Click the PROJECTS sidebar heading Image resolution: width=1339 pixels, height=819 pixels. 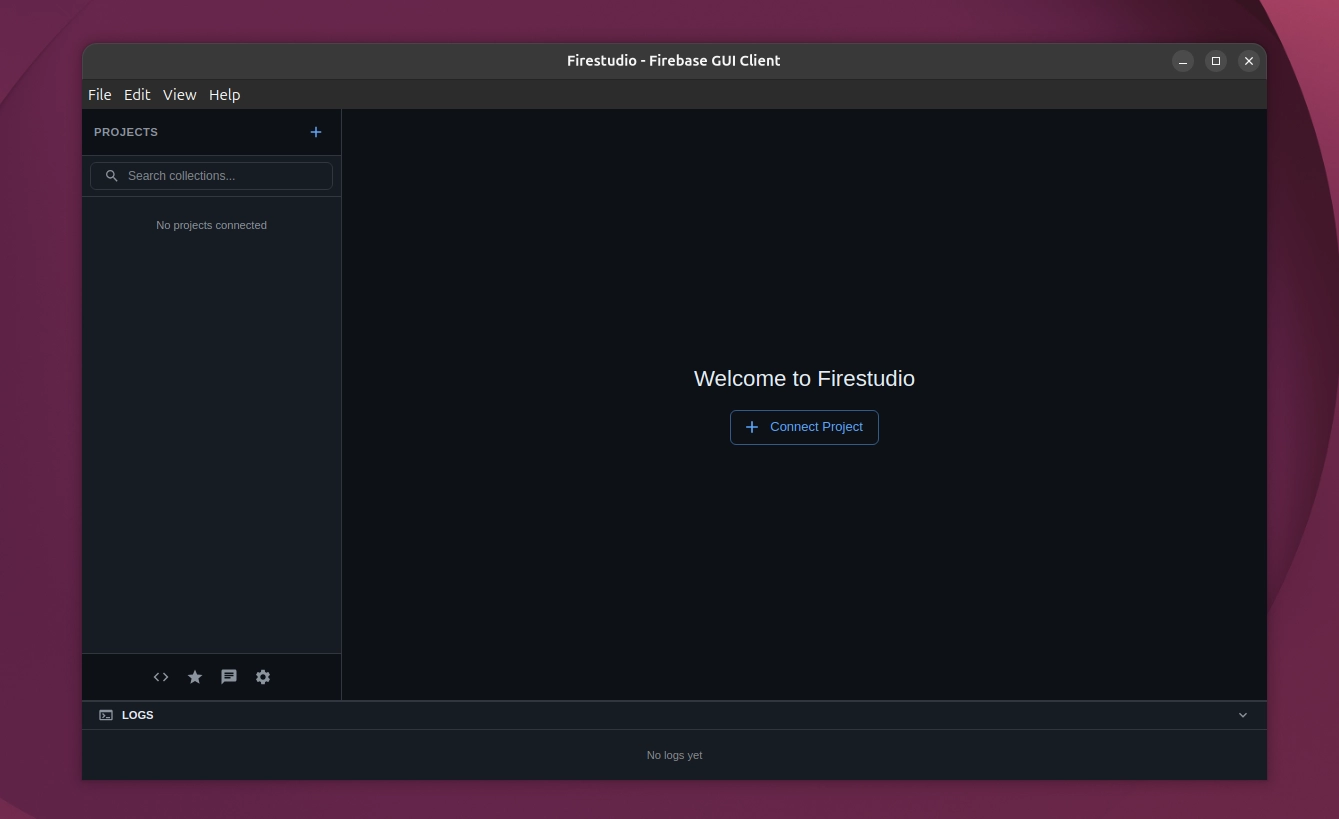coord(126,132)
